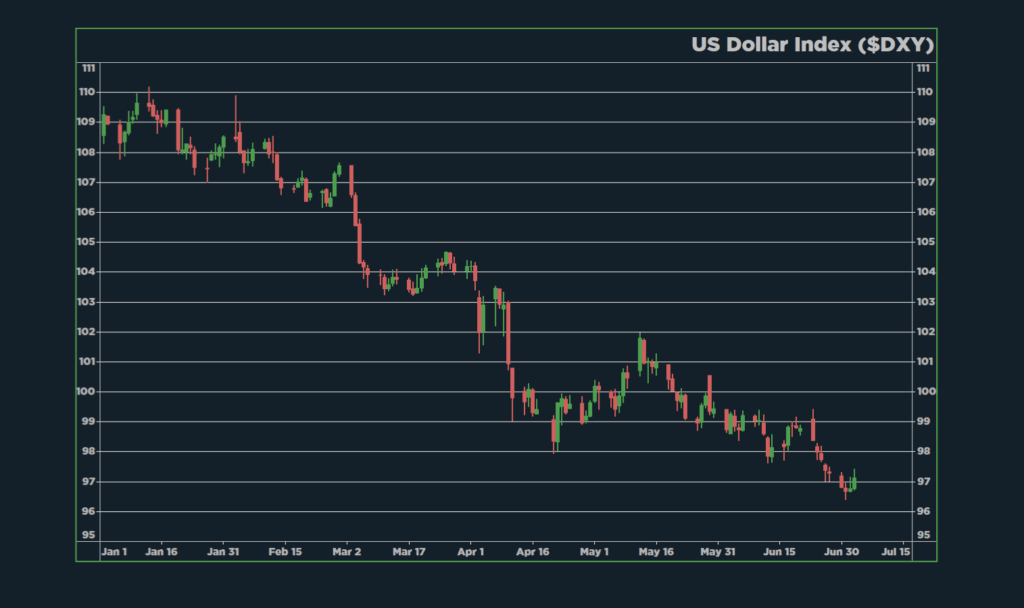The height and width of the screenshot is (608, 1024).
Task: Select the Mar 2 date label
Action: [347, 552]
